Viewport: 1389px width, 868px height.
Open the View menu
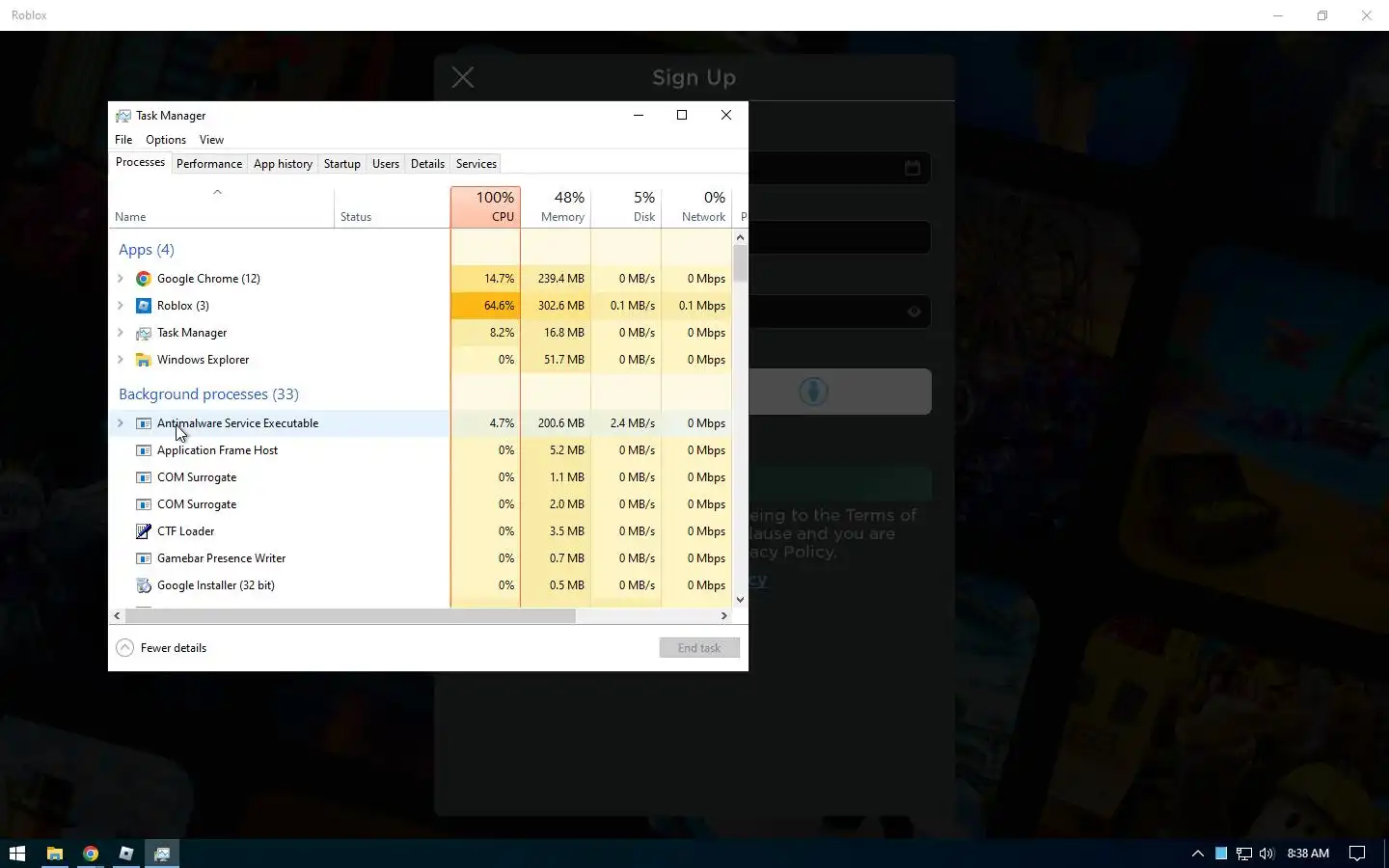pos(211,140)
